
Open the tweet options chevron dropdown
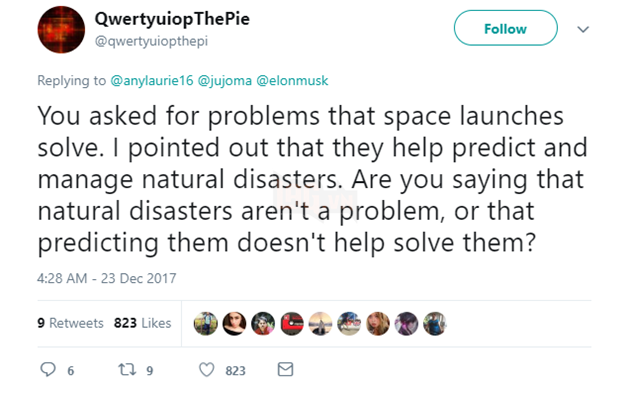(583, 29)
